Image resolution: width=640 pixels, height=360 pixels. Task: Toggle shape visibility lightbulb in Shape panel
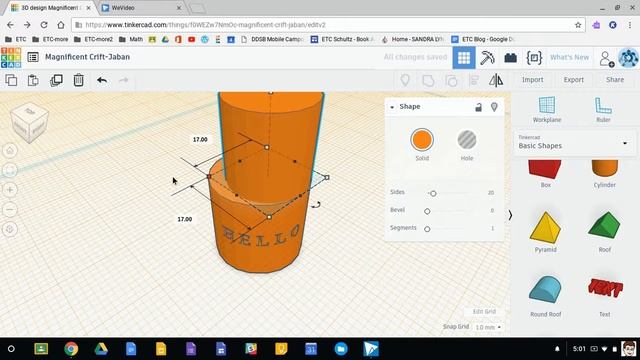[494, 107]
